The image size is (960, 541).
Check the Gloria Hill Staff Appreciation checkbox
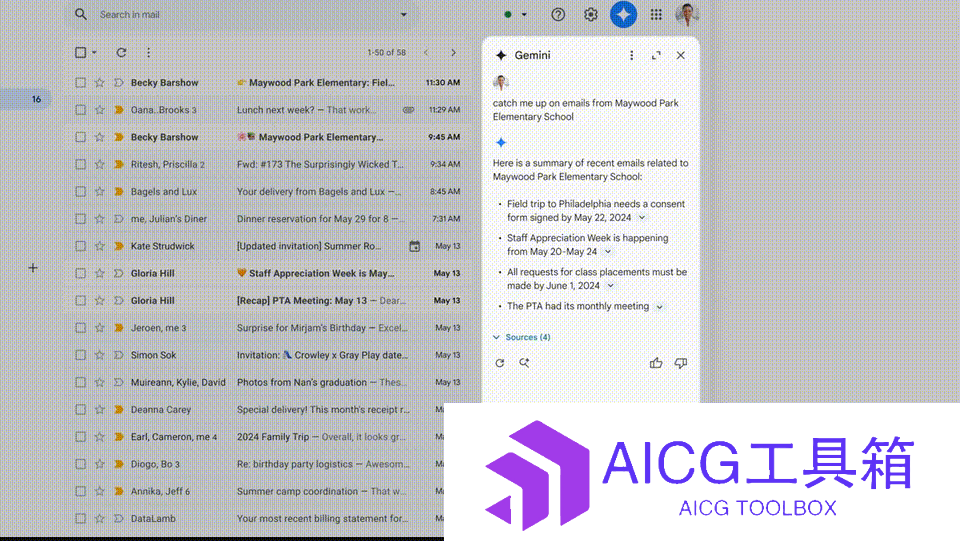80,273
